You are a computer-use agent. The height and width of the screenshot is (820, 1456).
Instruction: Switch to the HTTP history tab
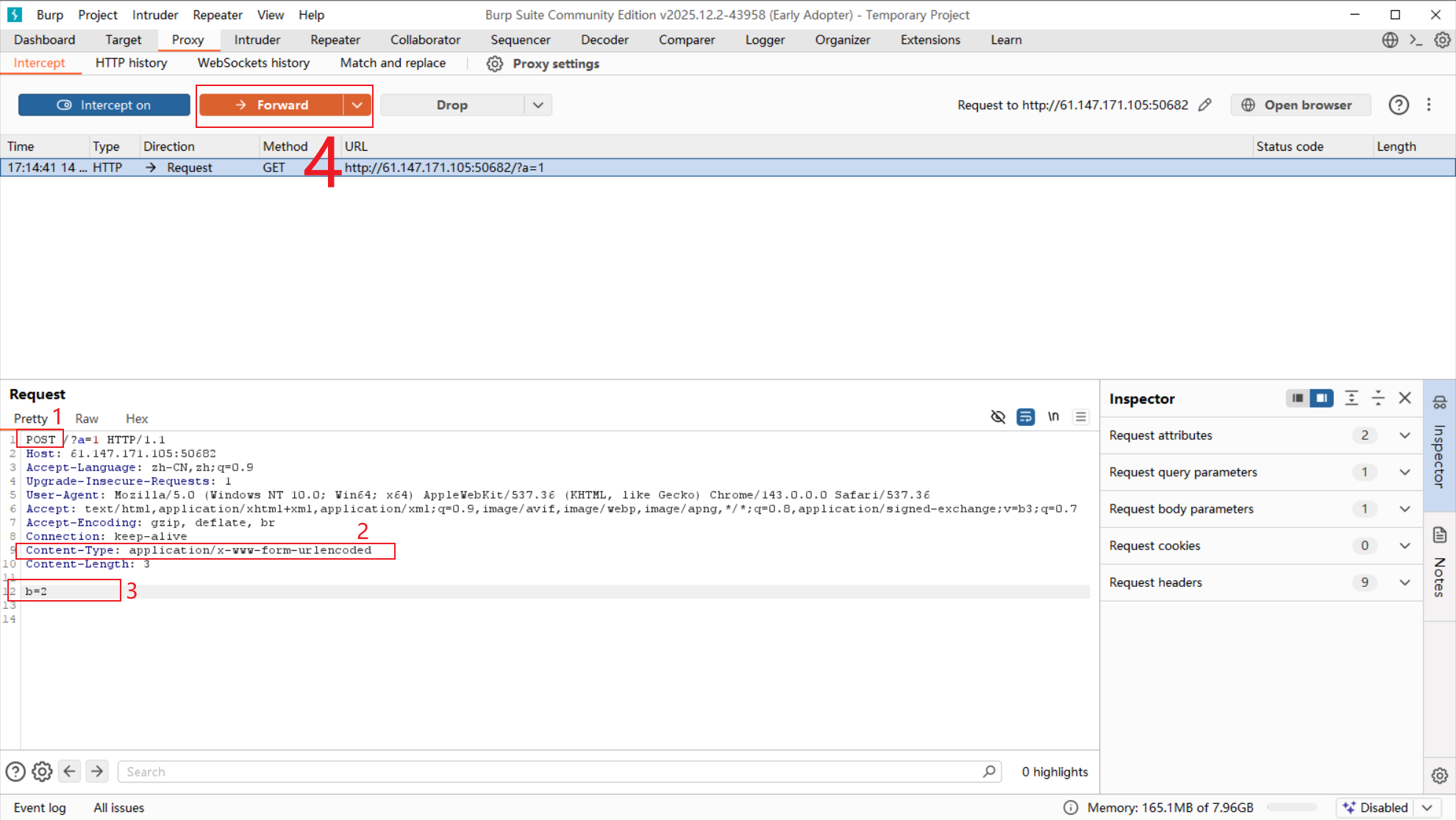[131, 63]
